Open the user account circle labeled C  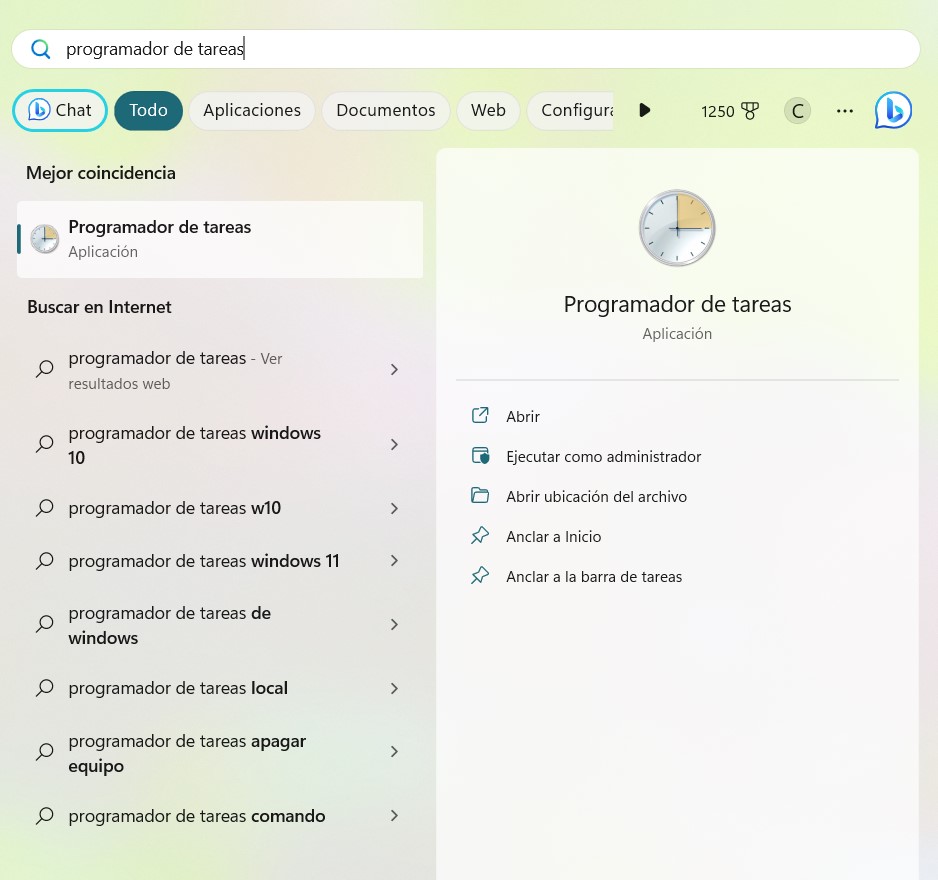[797, 110]
